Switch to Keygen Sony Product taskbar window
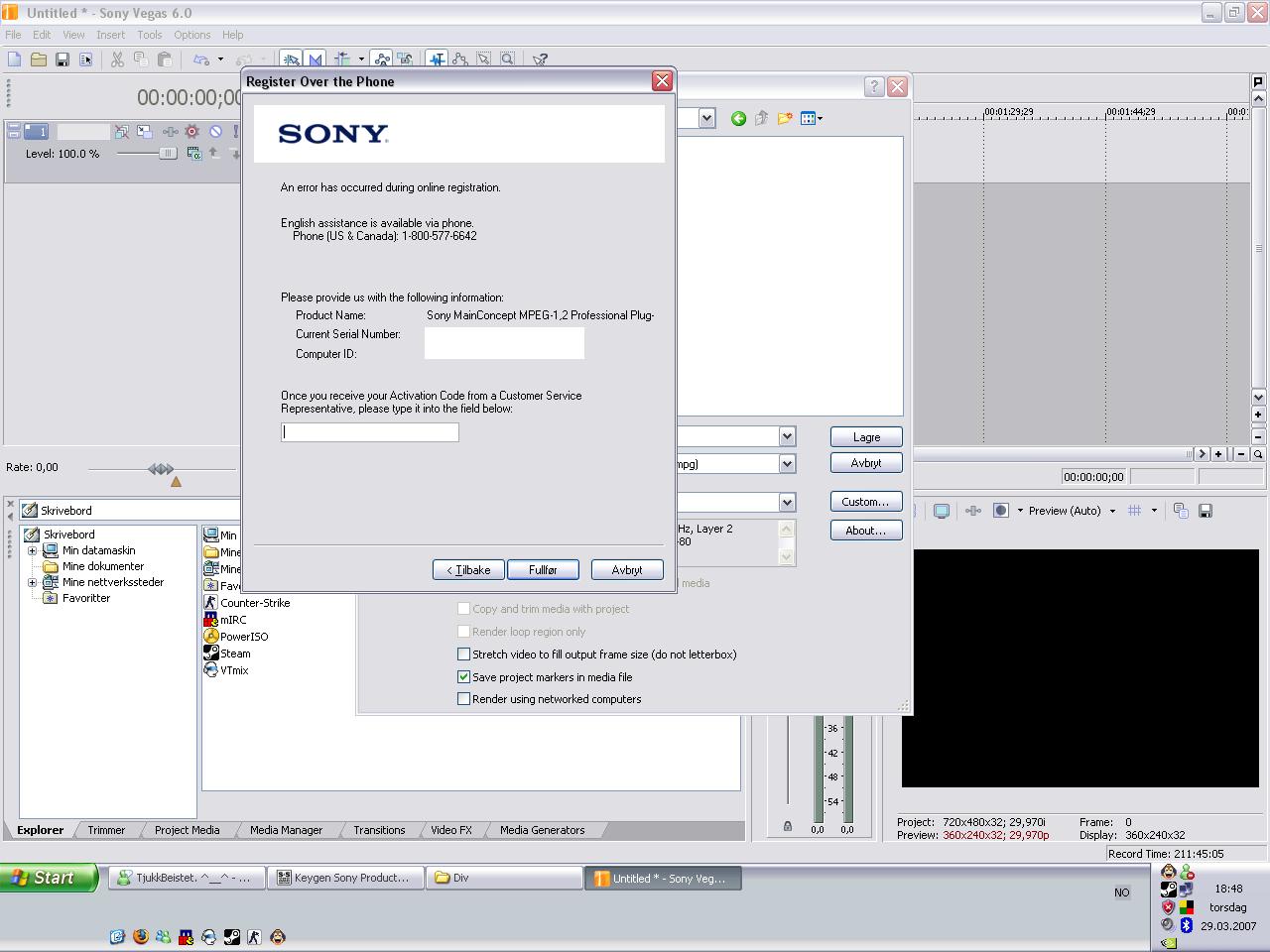 [x=344, y=878]
